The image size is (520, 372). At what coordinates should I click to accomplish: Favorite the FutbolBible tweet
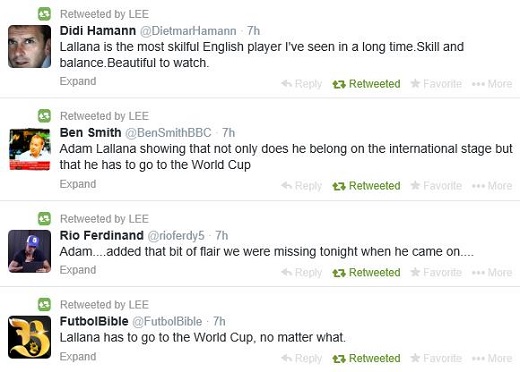(436, 358)
